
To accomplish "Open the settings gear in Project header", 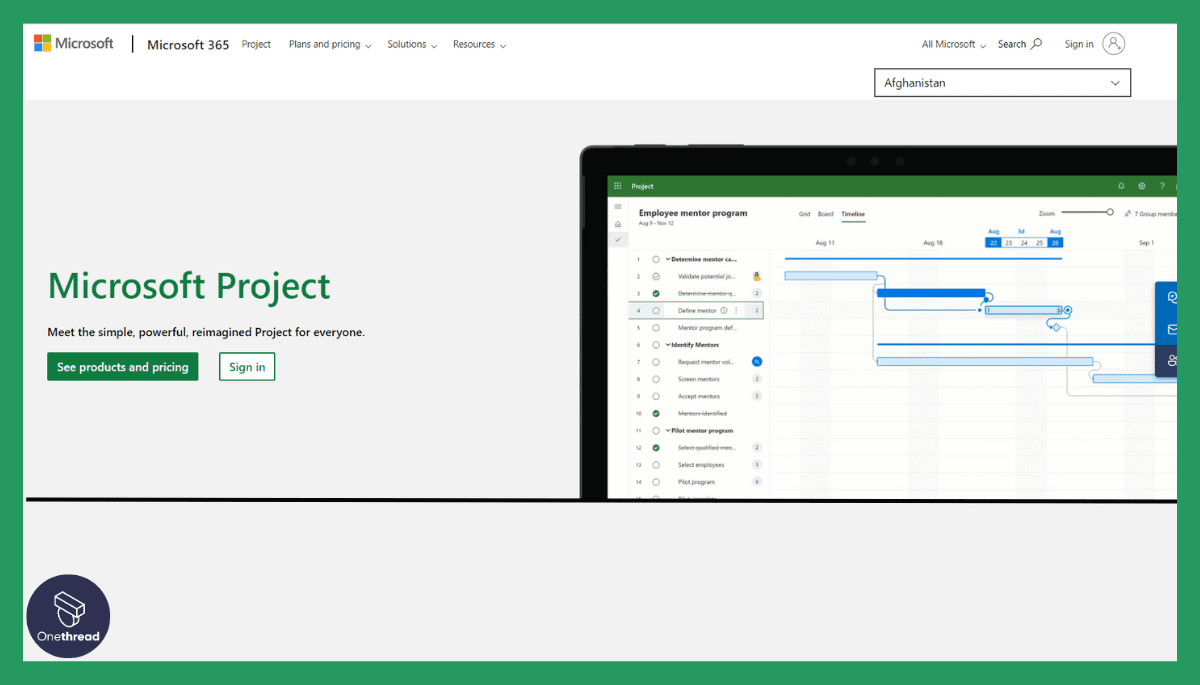I will (1141, 186).
